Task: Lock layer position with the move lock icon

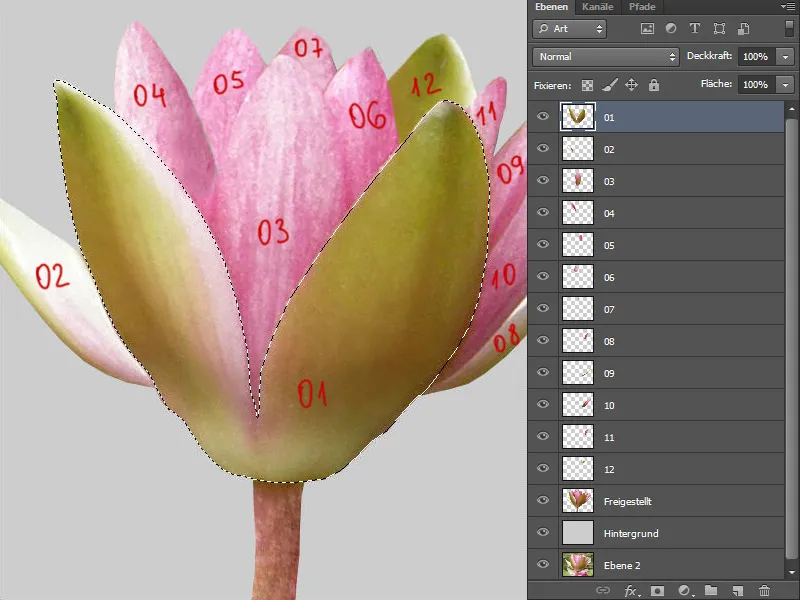Action: tap(630, 84)
